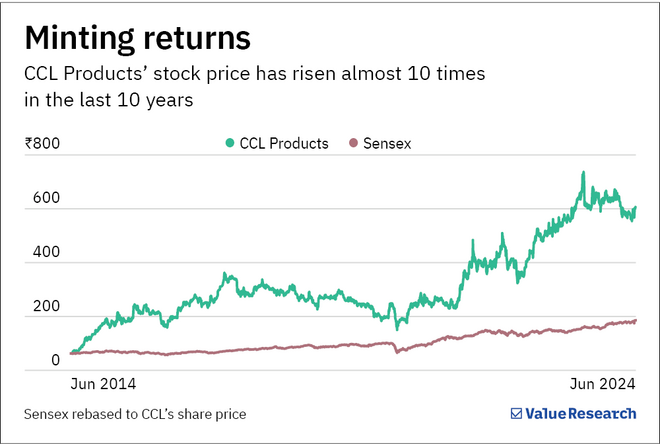The image size is (660, 444).
Task: Click the "Sensex rebased" footnote text
Action: point(133,413)
